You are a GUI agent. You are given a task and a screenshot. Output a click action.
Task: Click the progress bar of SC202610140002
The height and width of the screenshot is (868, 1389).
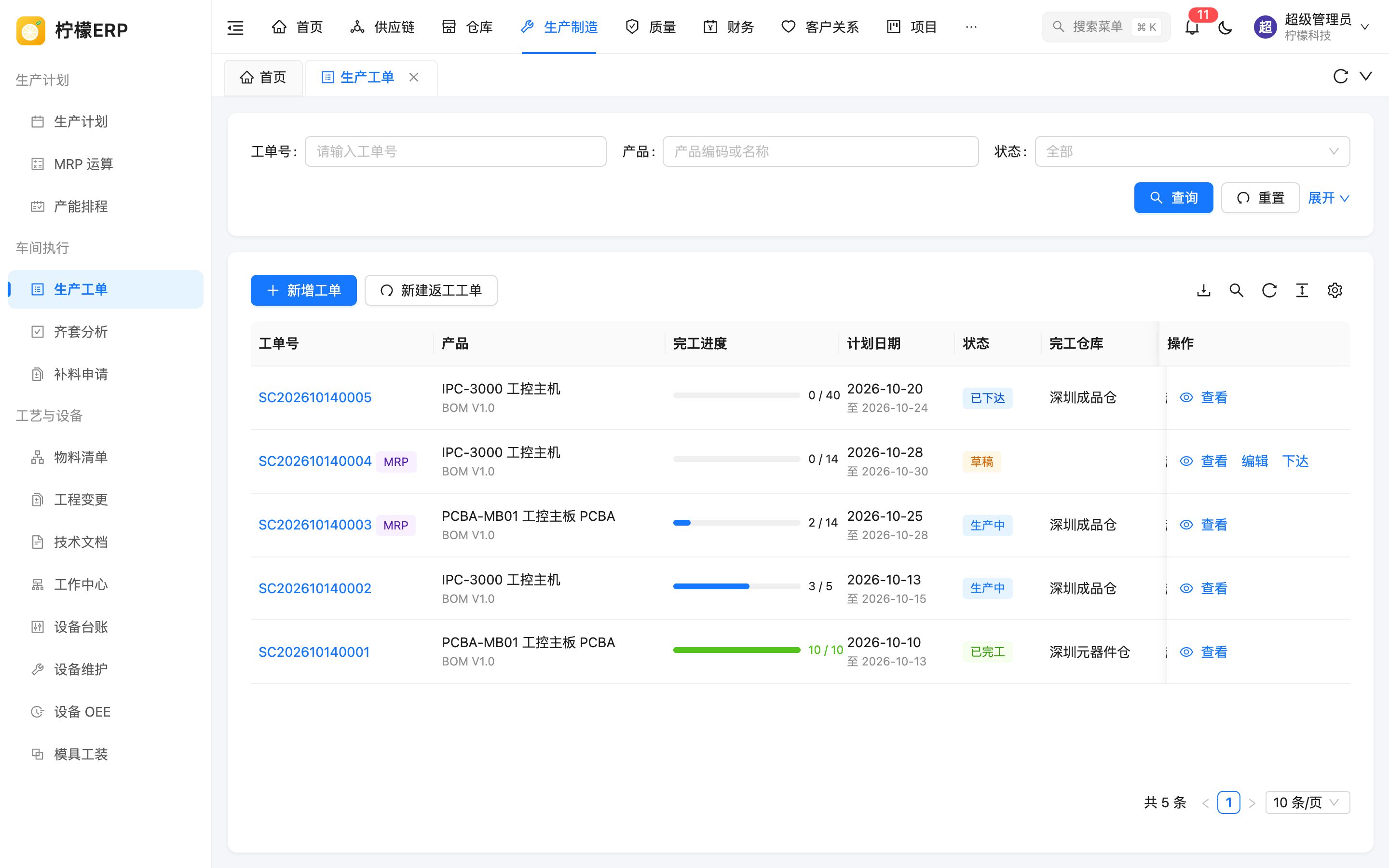coord(736,586)
